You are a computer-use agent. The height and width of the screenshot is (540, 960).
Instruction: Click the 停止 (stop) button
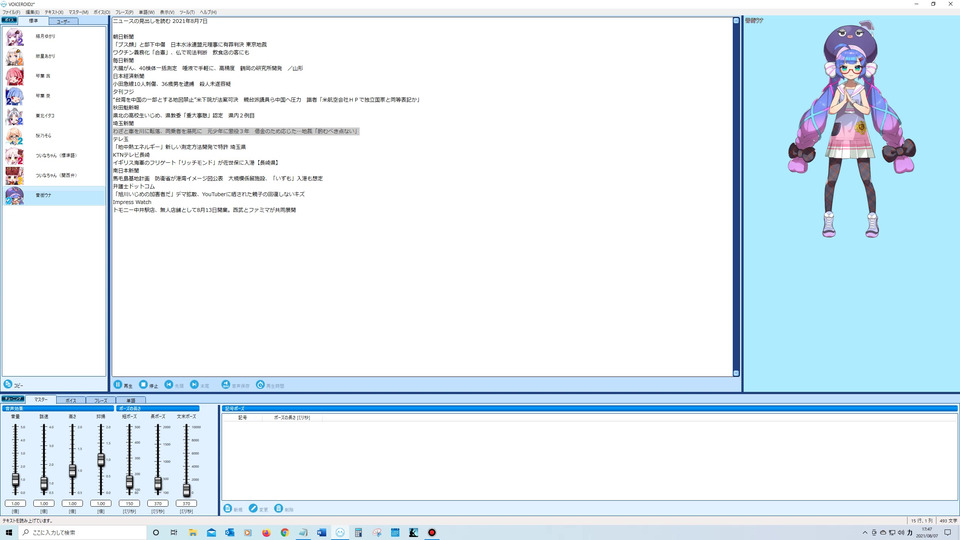click(148, 385)
